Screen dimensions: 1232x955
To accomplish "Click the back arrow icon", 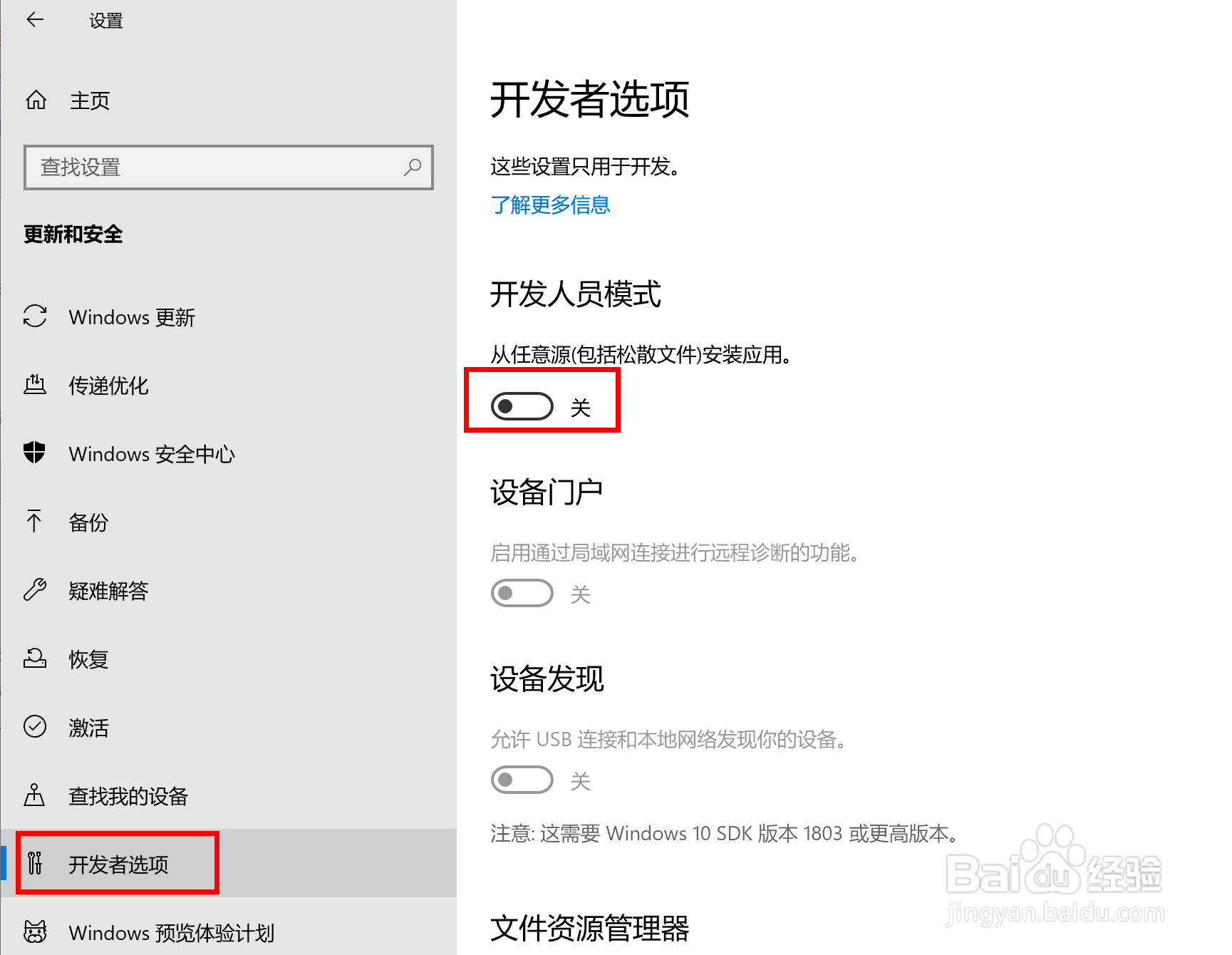I will [x=35, y=20].
